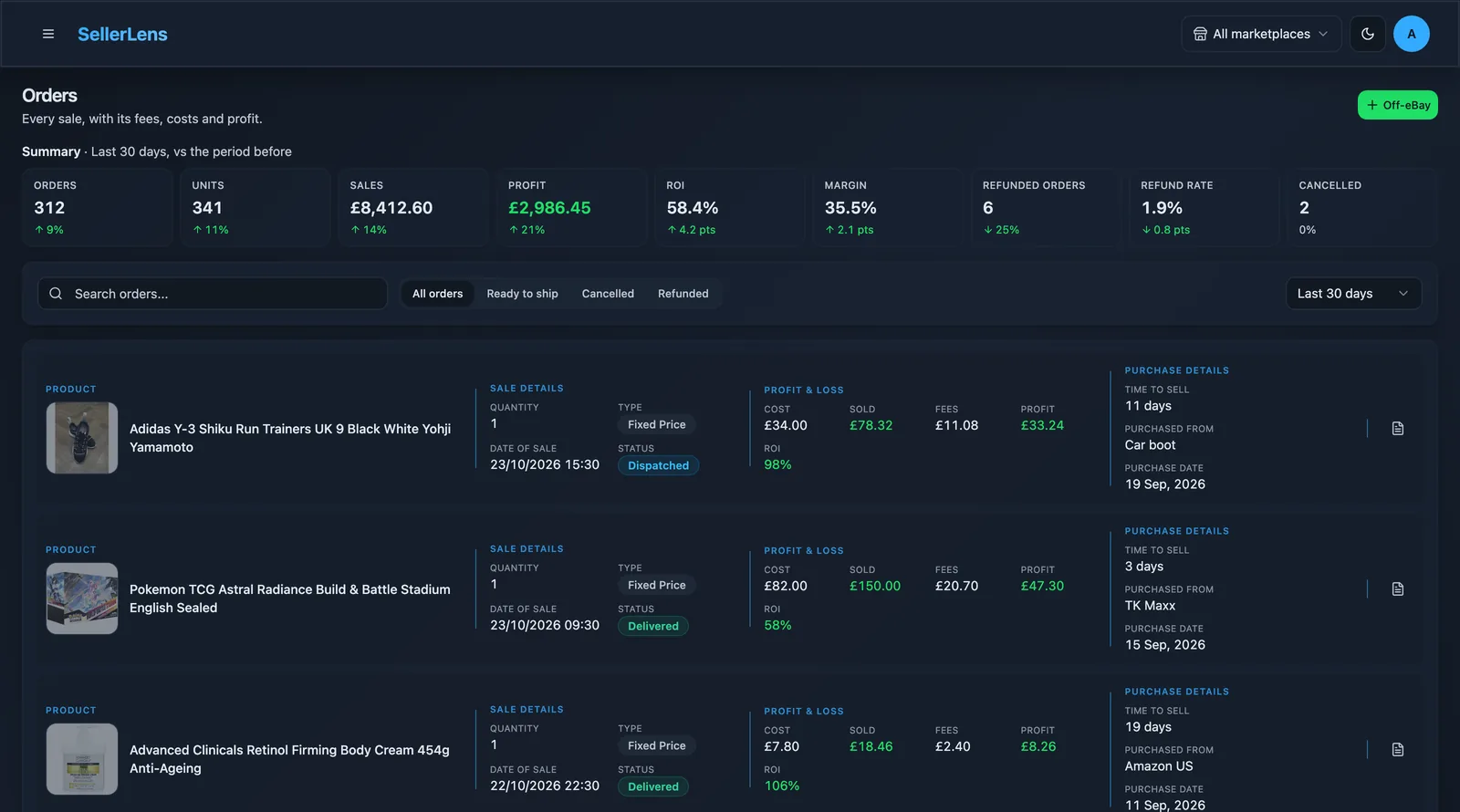Open document icon for Retinol Body Cream order
The width and height of the screenshot is (1460, 812).
coord(1397,750)
